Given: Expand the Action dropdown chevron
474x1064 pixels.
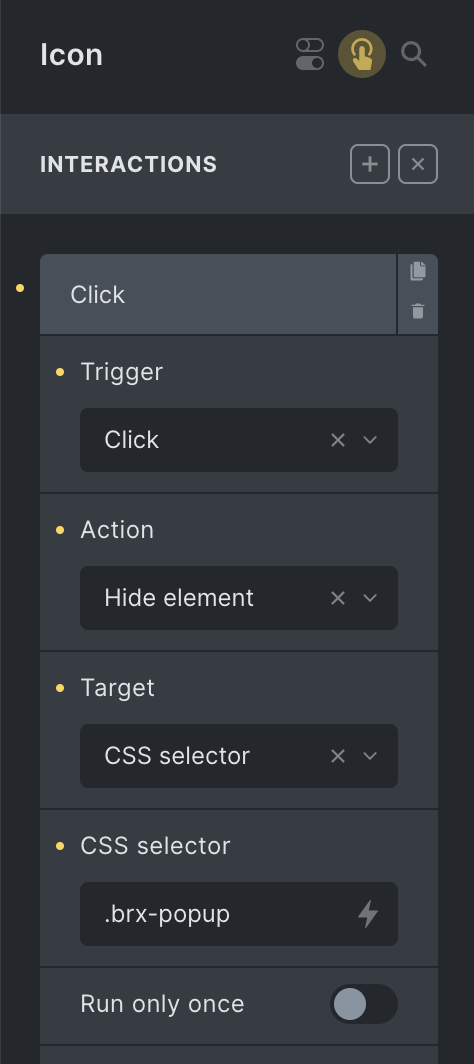Looking at the screenshot, I should click(370, 598).
